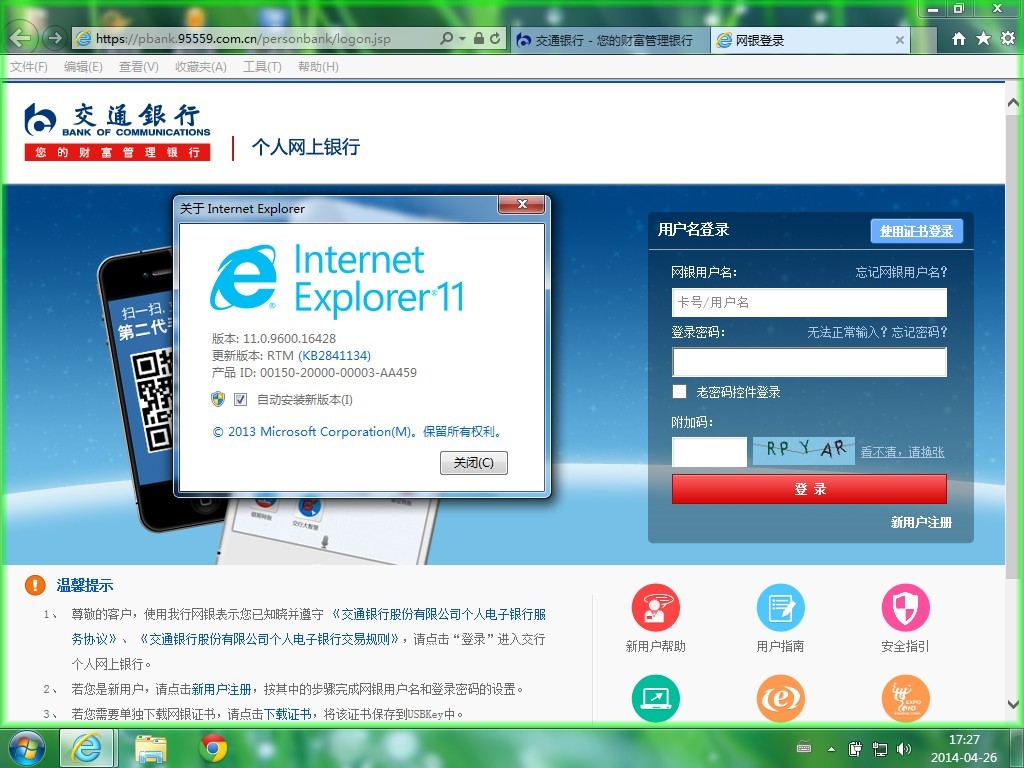Focus the 登录密码 password field

[809, 362]
